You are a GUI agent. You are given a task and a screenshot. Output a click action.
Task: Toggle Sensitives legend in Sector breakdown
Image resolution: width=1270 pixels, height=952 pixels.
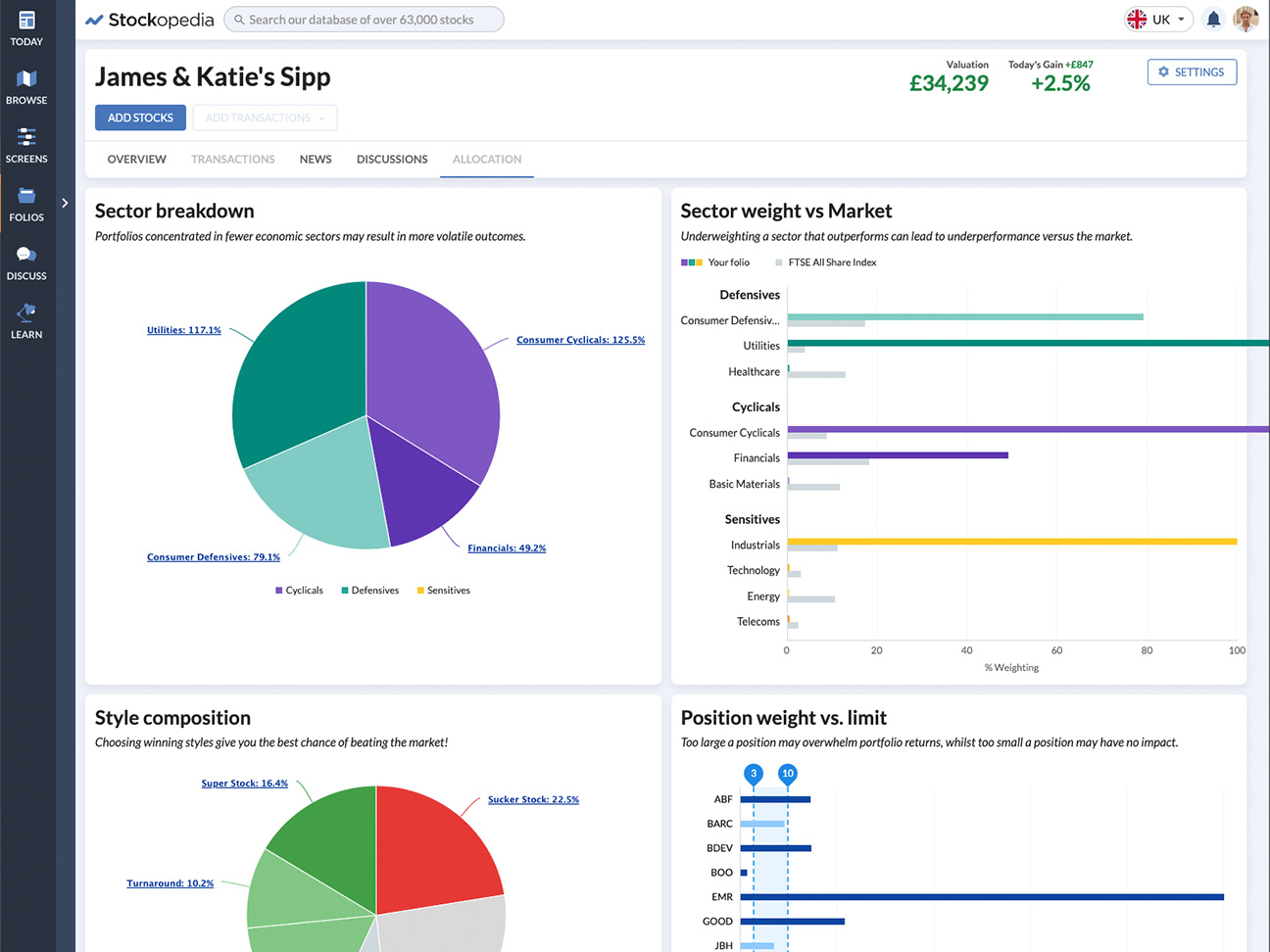click(443, 590)
